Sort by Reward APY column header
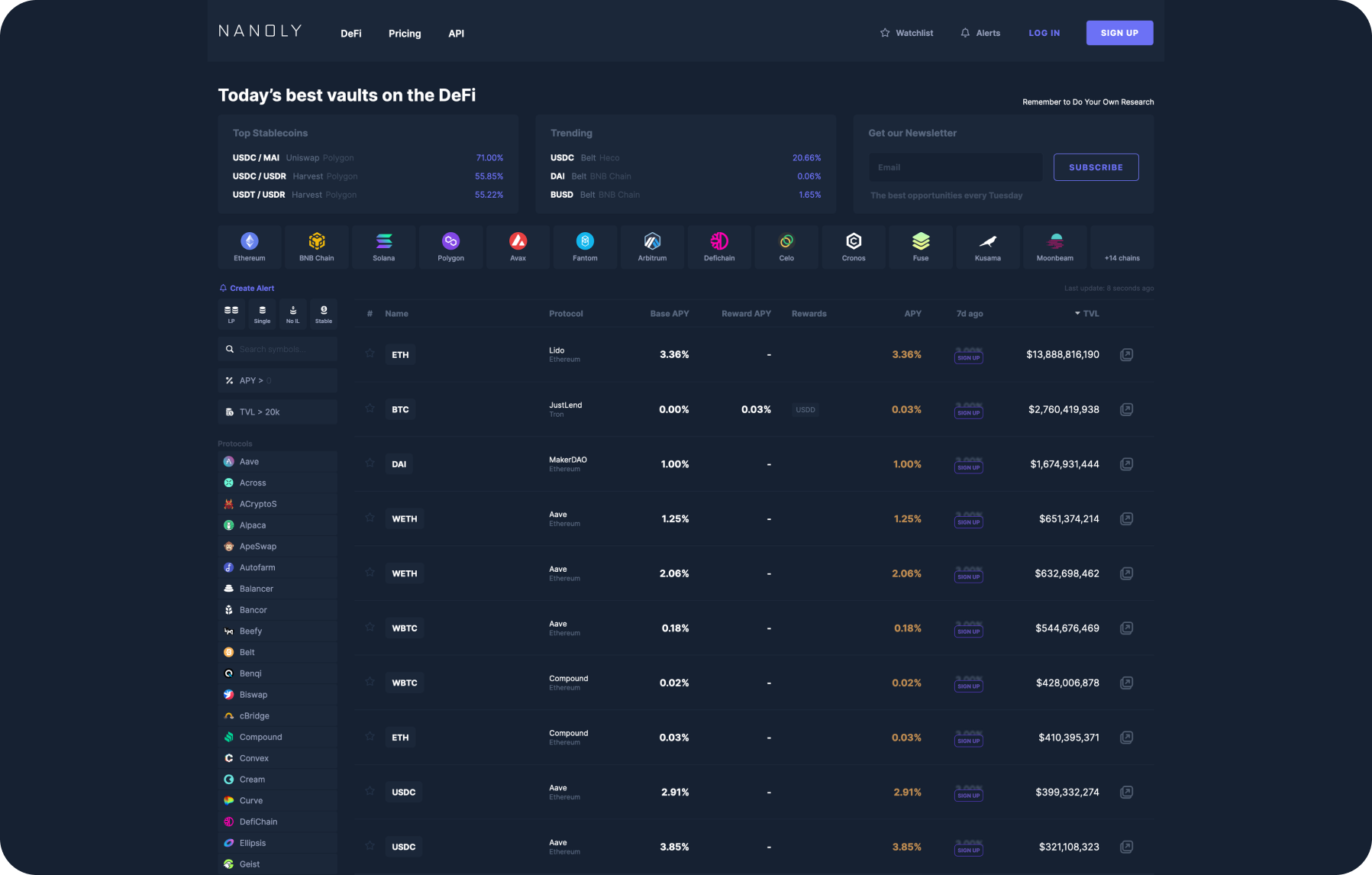 746,314
